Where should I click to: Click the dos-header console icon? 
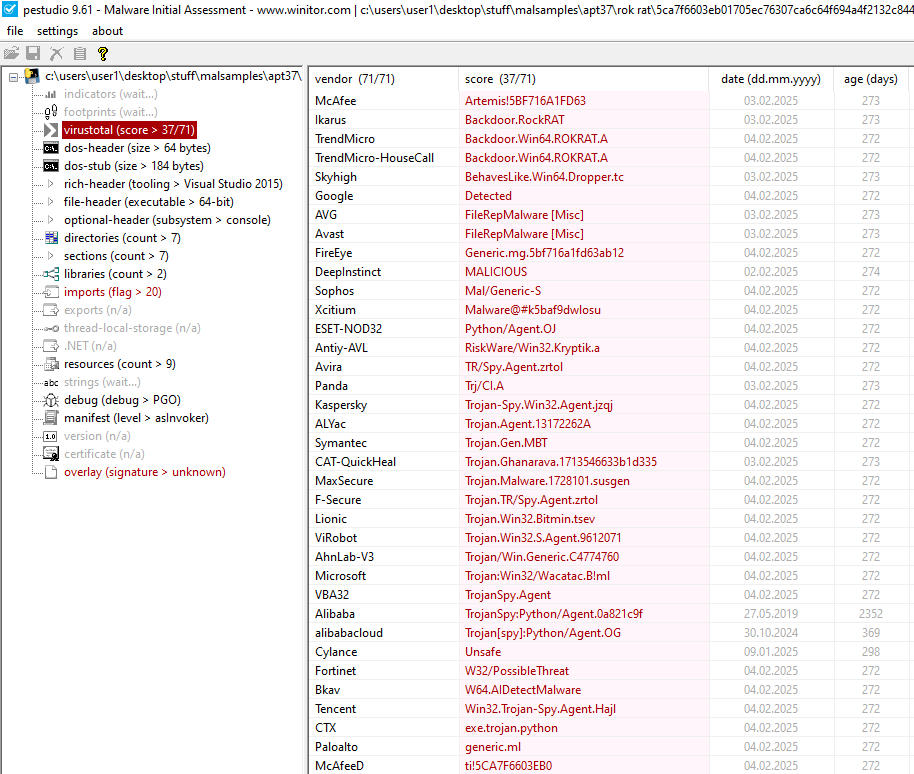pos(51,148)
